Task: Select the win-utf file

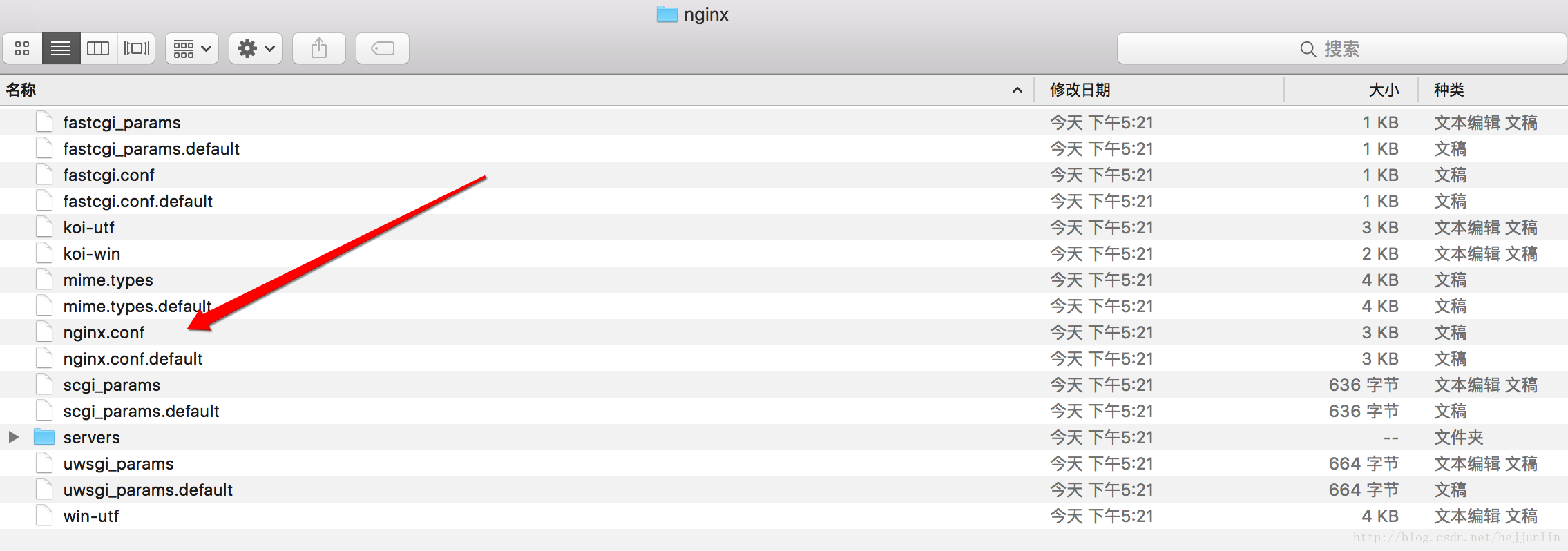Action: point(90,516)
